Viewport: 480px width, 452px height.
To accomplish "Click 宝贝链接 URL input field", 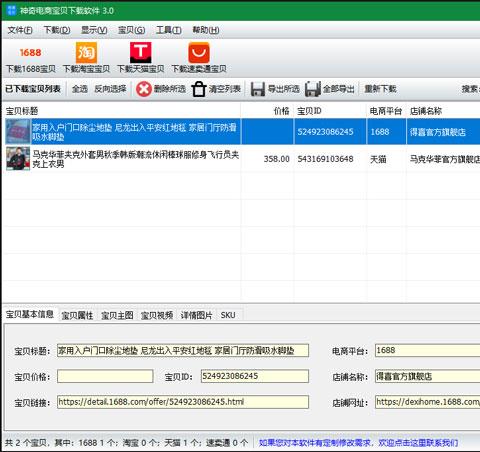I will pyautogui.click(x=183, y=402).
